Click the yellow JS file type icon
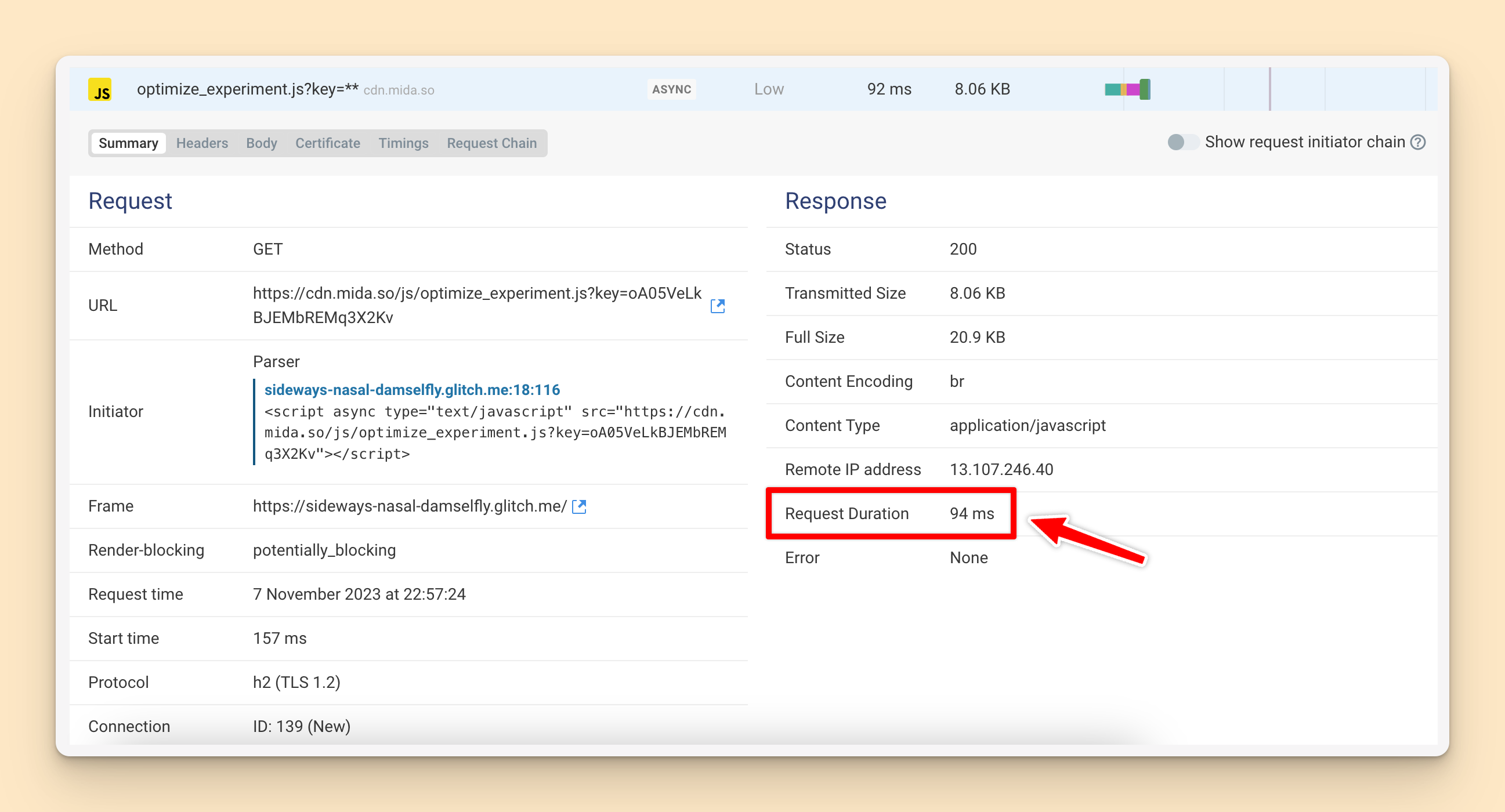Image resolution: width=1505 pixels, height=812 pixels. 100,90
